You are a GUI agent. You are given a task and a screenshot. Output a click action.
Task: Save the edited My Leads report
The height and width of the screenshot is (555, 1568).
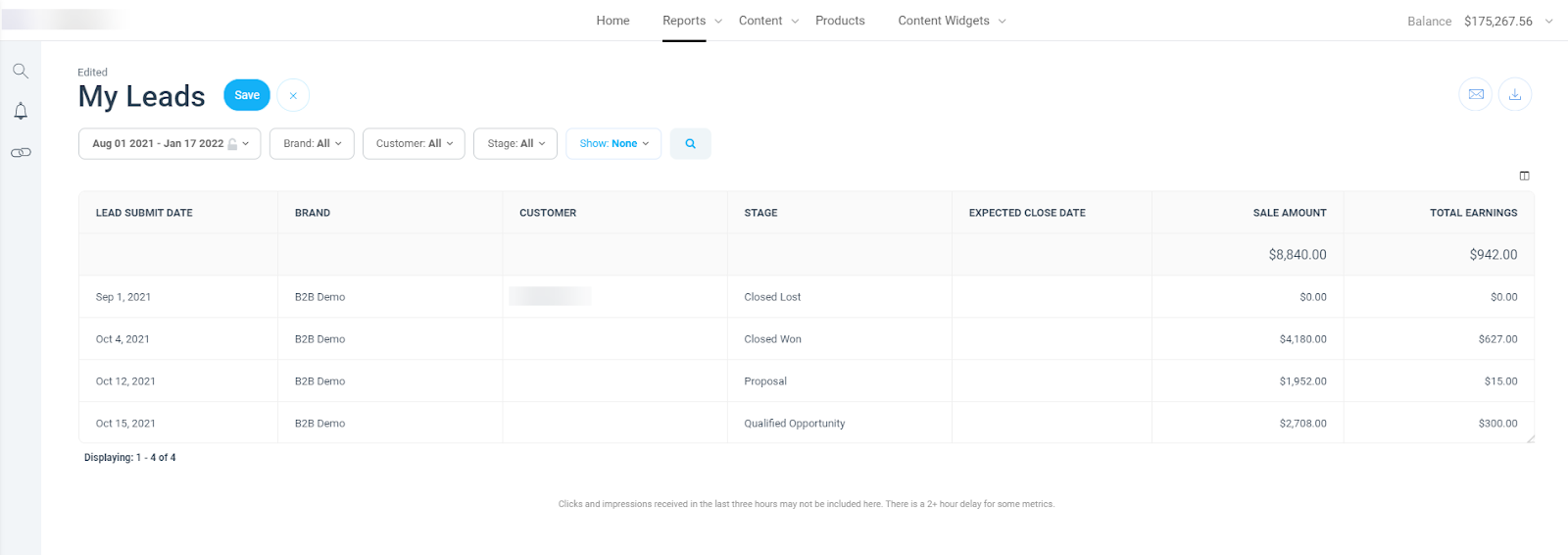click(x=247, y=95)
